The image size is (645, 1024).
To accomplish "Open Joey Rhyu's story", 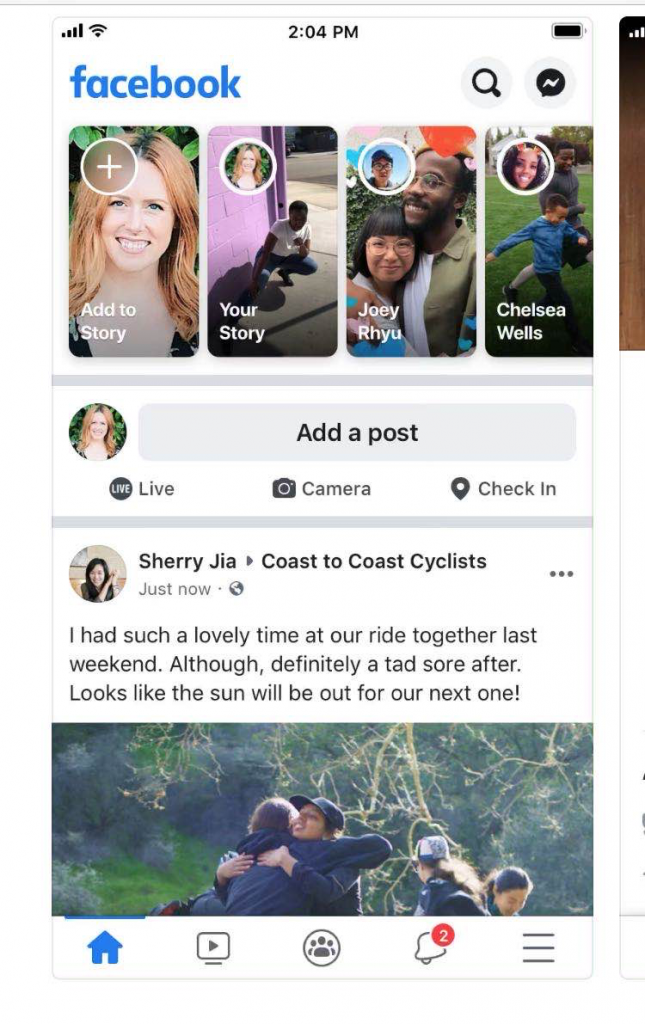I will click(411, 242).
